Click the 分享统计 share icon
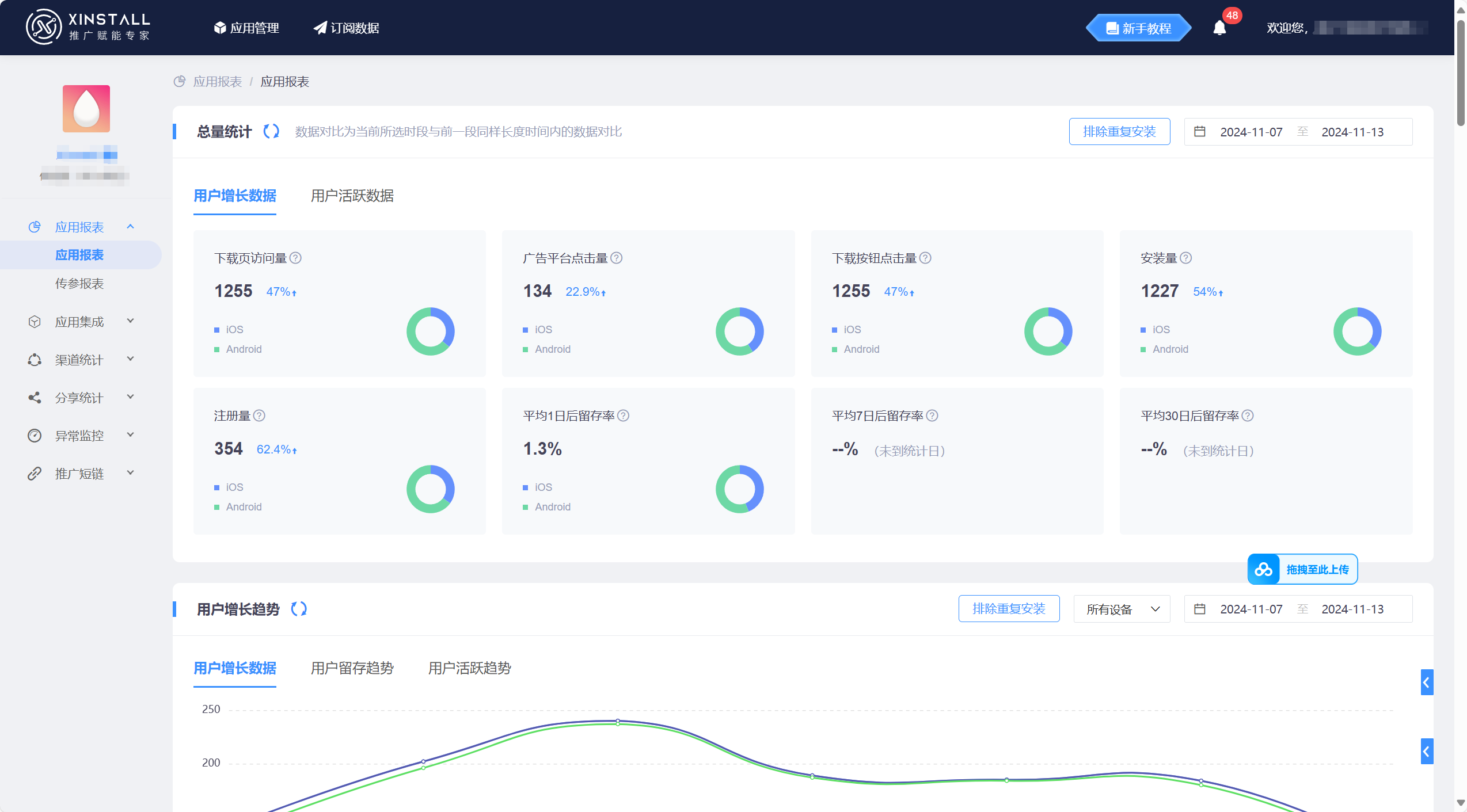The width and height of the screenshot is (1467, 812). [x=34, y=397]
